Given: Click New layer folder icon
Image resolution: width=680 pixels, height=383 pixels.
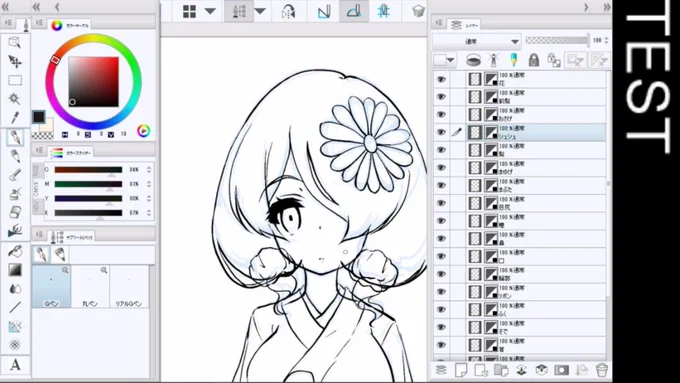Looking at the screenshot, I should tap(501, 370).
